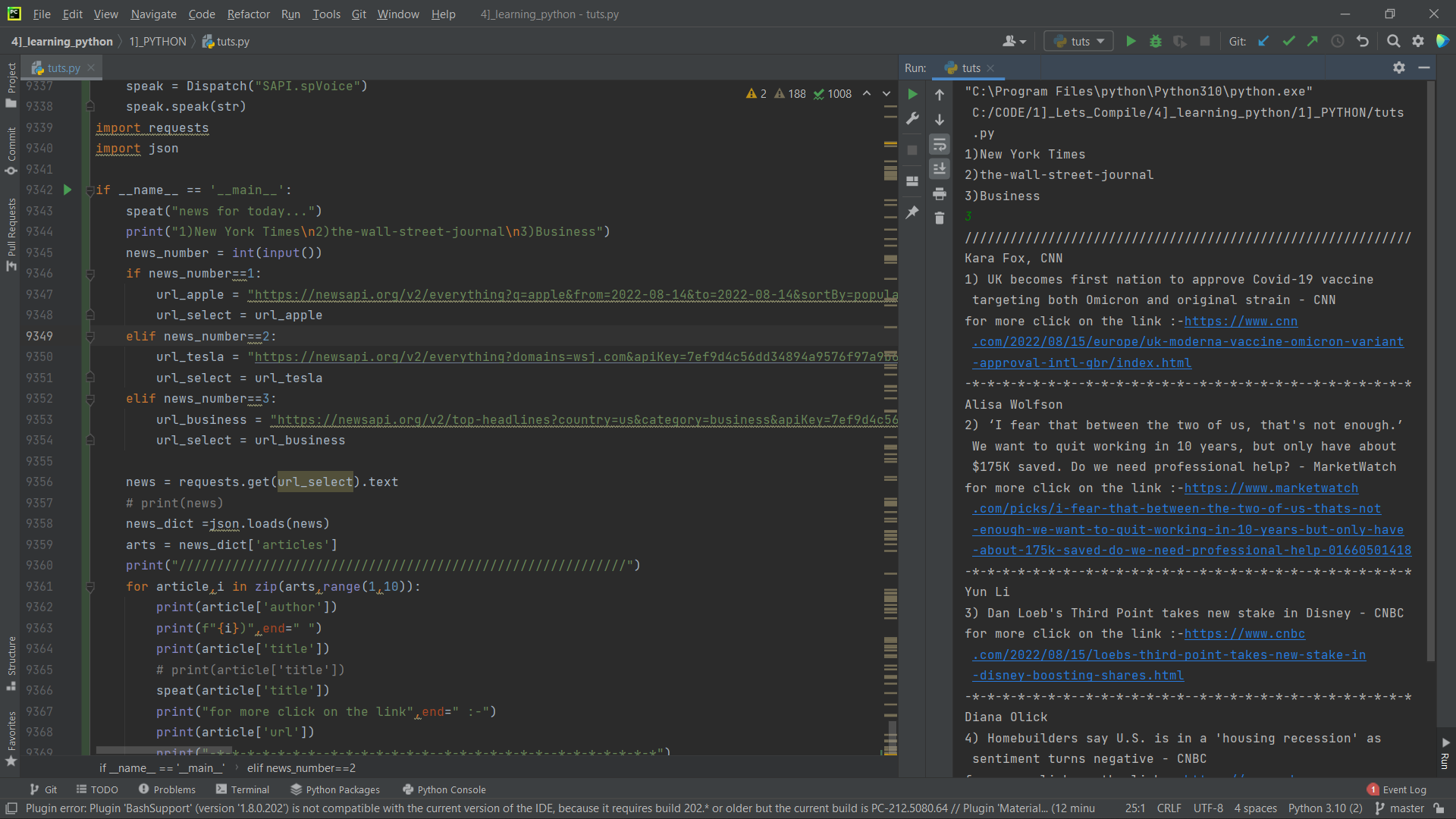Click the horizontal editor scrollbar

[164, 751]
